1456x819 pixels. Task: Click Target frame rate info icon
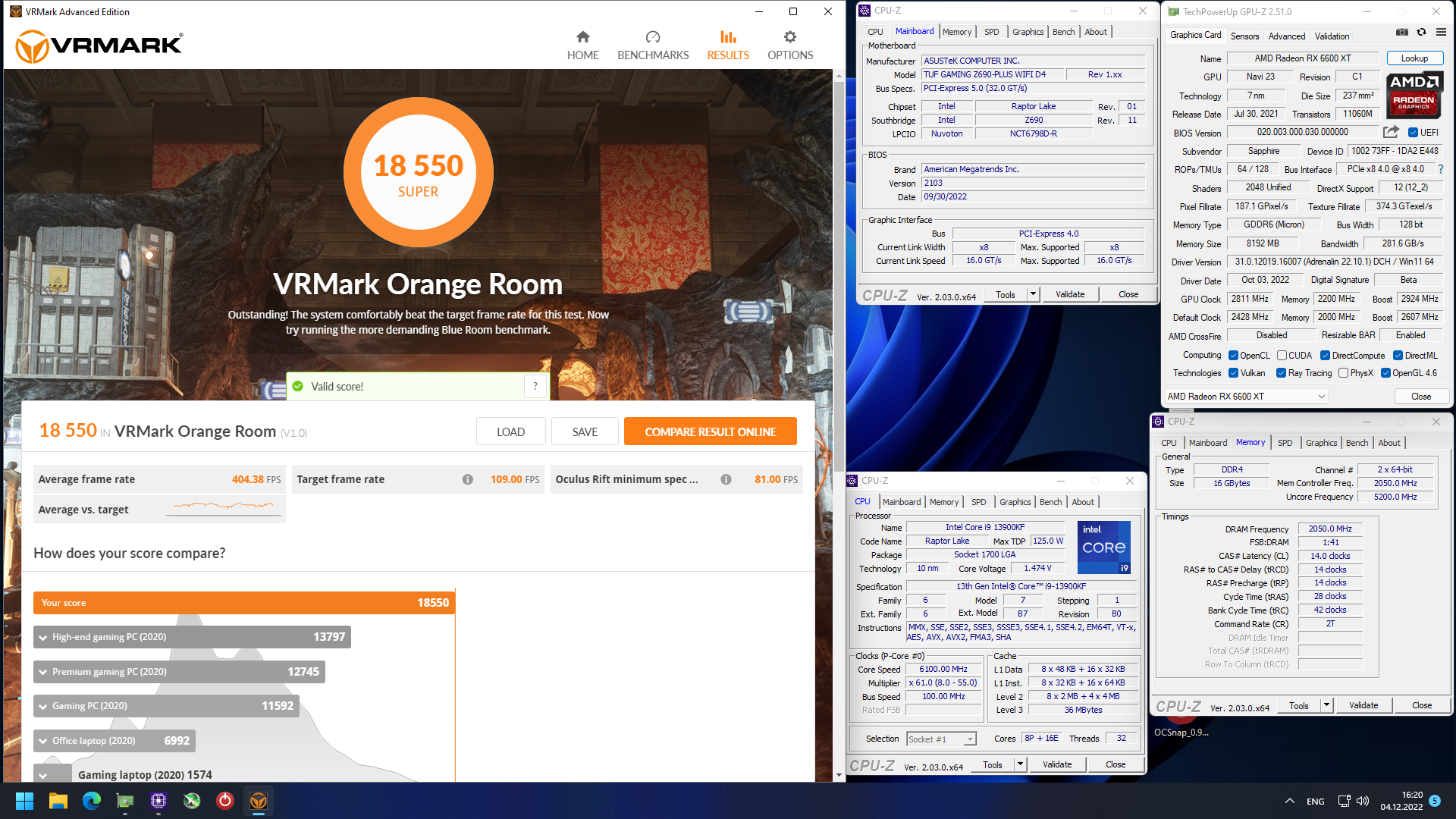(468, 479)
